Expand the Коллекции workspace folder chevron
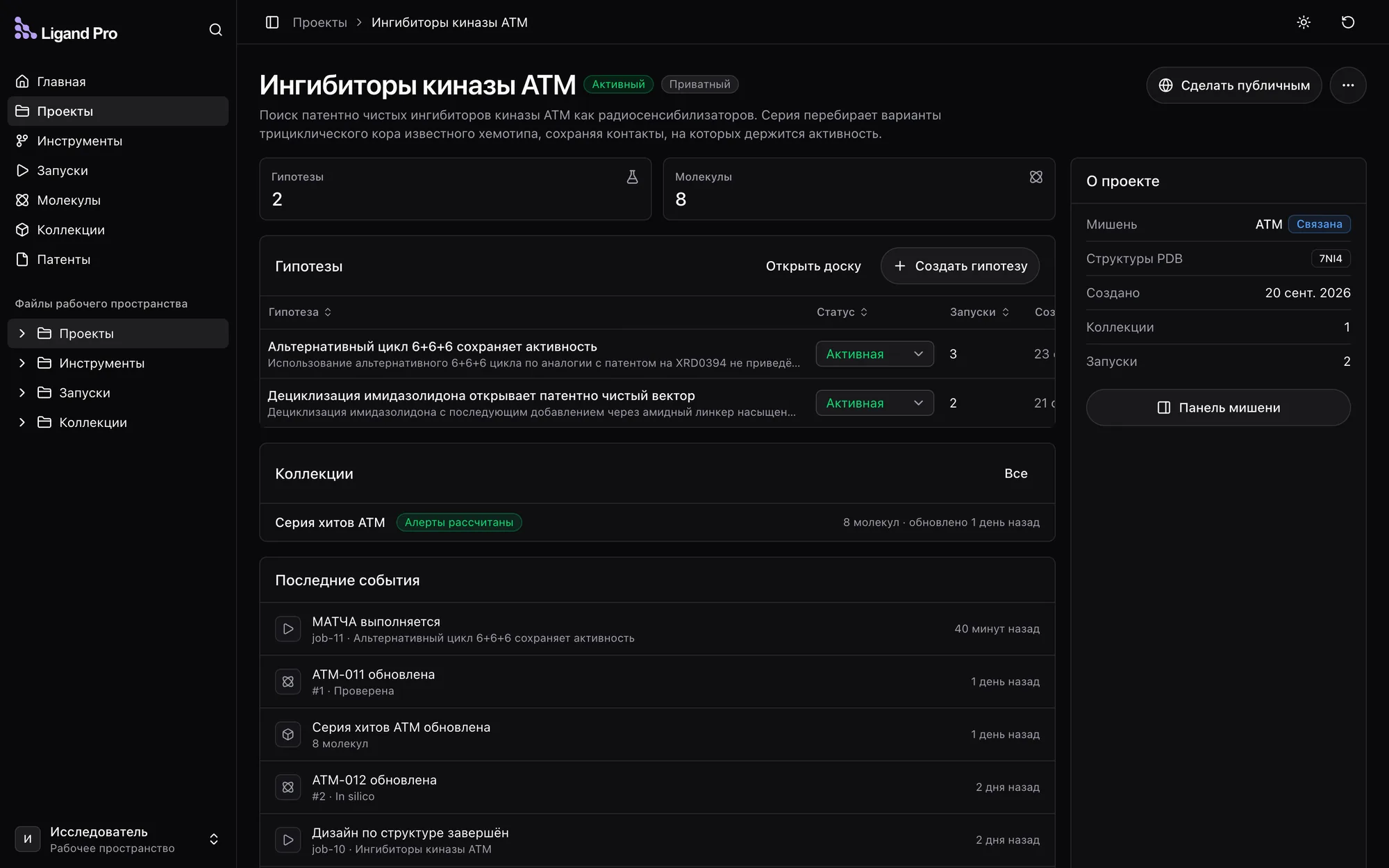This screenshot has height=868, width=1389. pos(22,422)
